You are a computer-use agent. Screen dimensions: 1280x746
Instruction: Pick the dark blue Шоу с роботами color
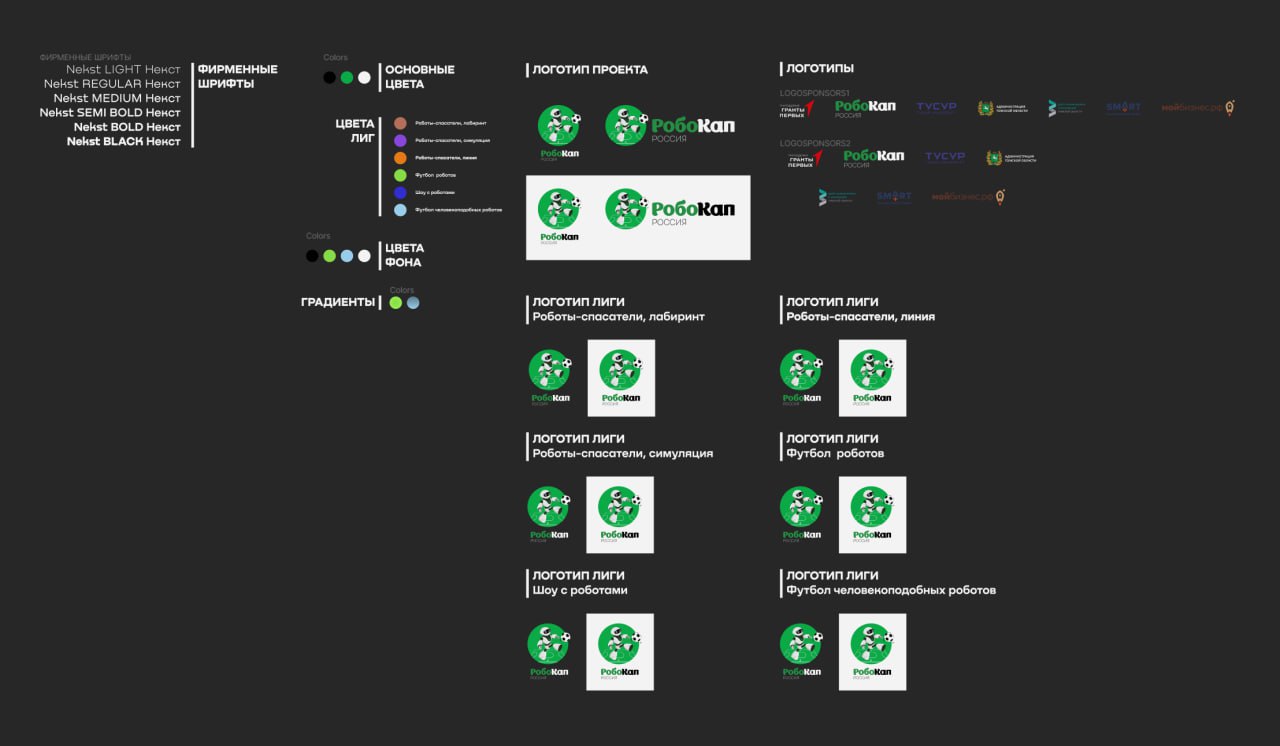[400, 192]
